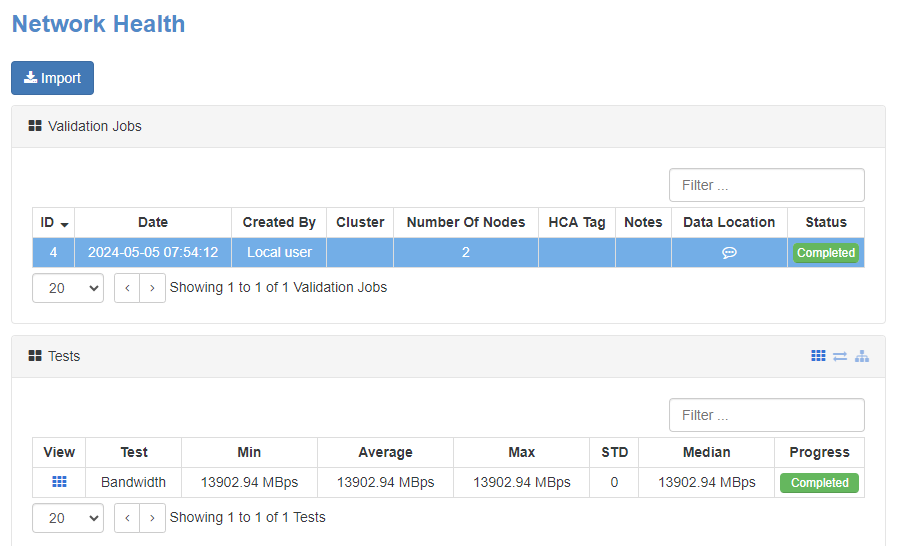Focus the Tests Filter input field

pyautogui.click(x=766, y=415)
